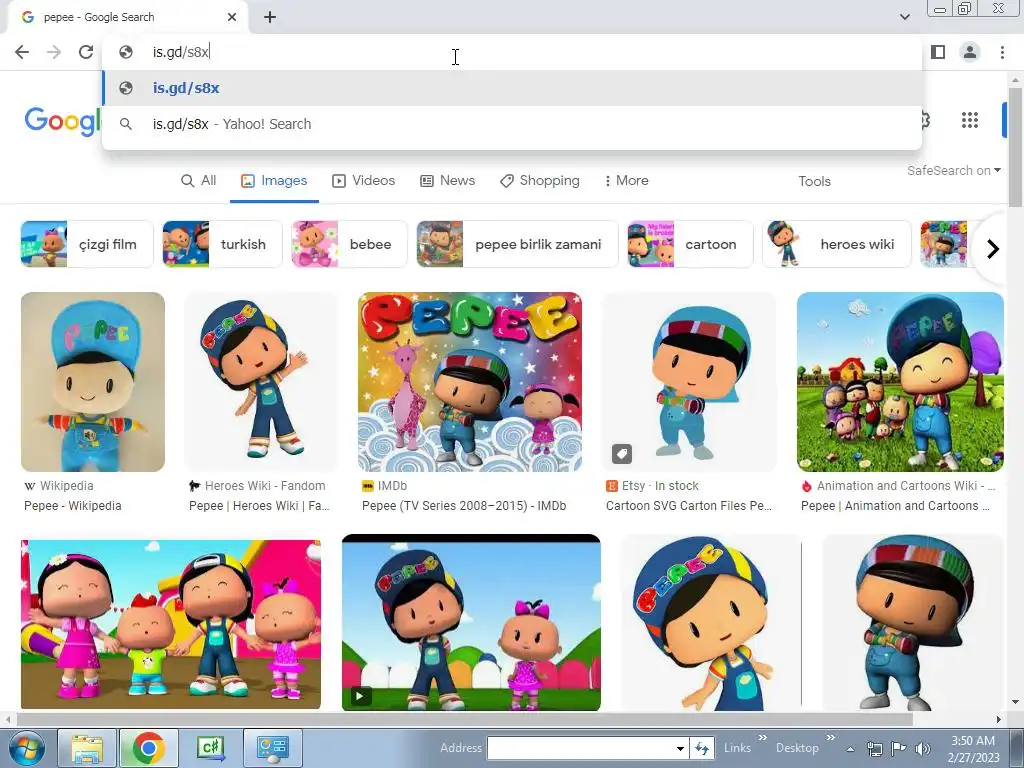Image resolution: width=1024 pixels, height=768 pixels.
Task: Select is.gd/s8x Yahoo! Search suggestion
Action: click(512, 124)
